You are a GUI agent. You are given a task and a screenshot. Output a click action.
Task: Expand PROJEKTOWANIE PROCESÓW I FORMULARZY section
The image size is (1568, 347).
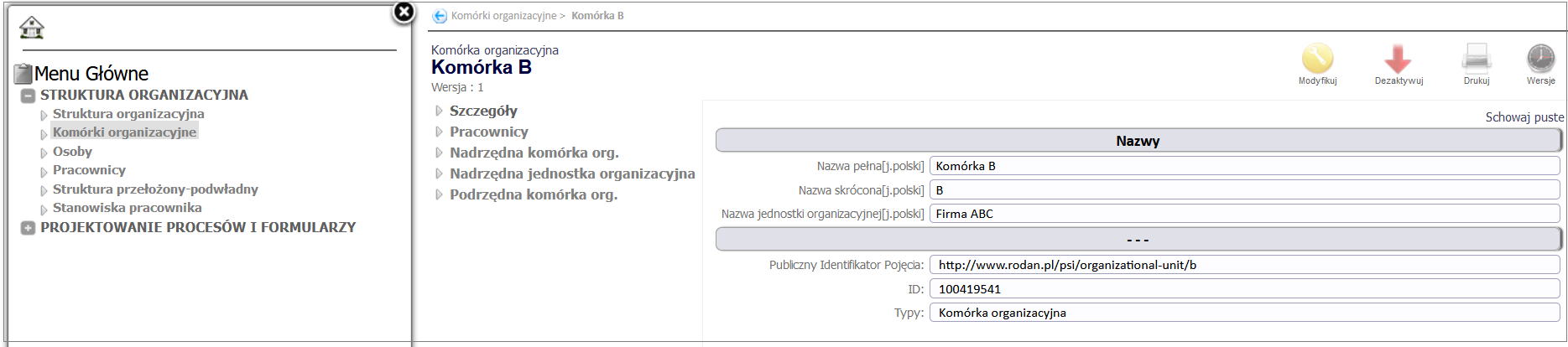(x=28, y=228)
